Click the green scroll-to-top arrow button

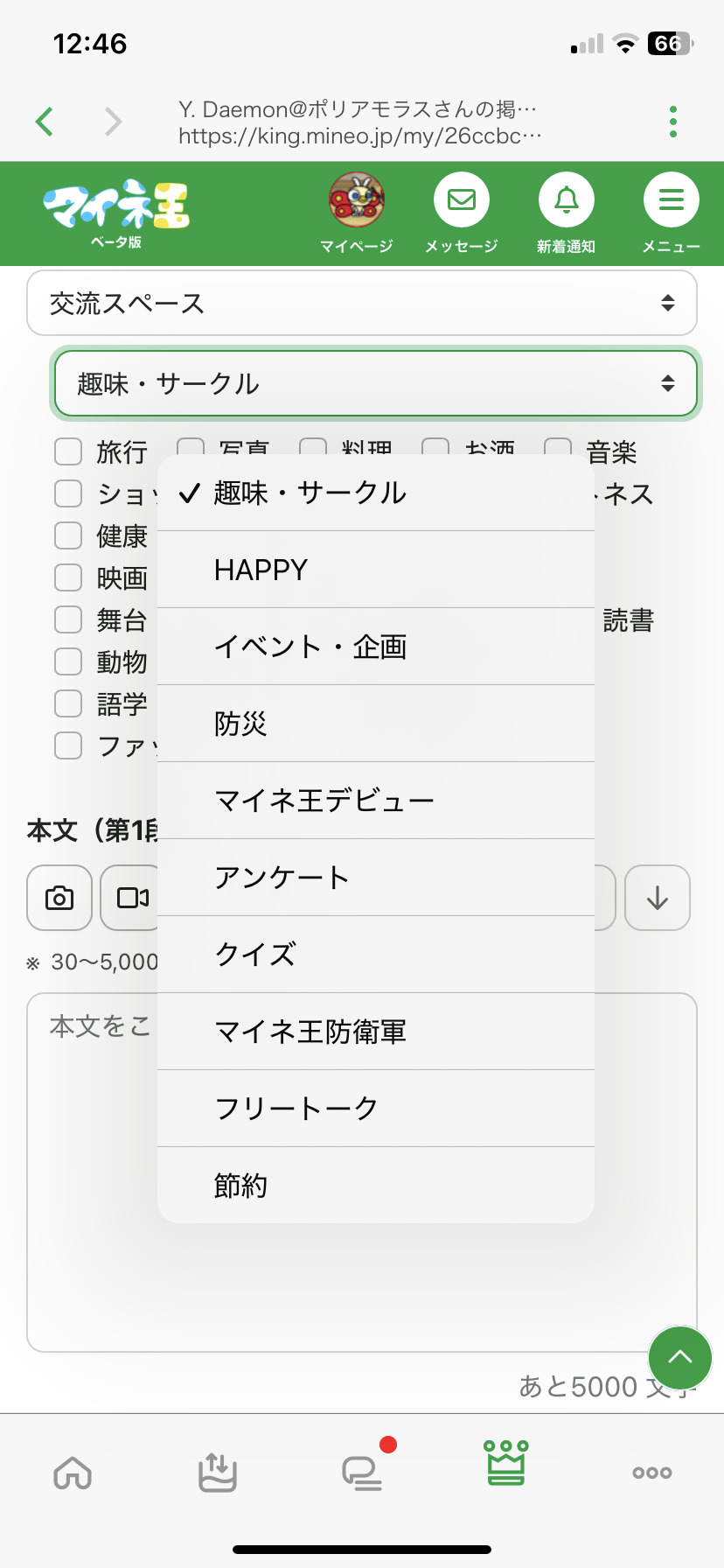[x=679, y=1358]
